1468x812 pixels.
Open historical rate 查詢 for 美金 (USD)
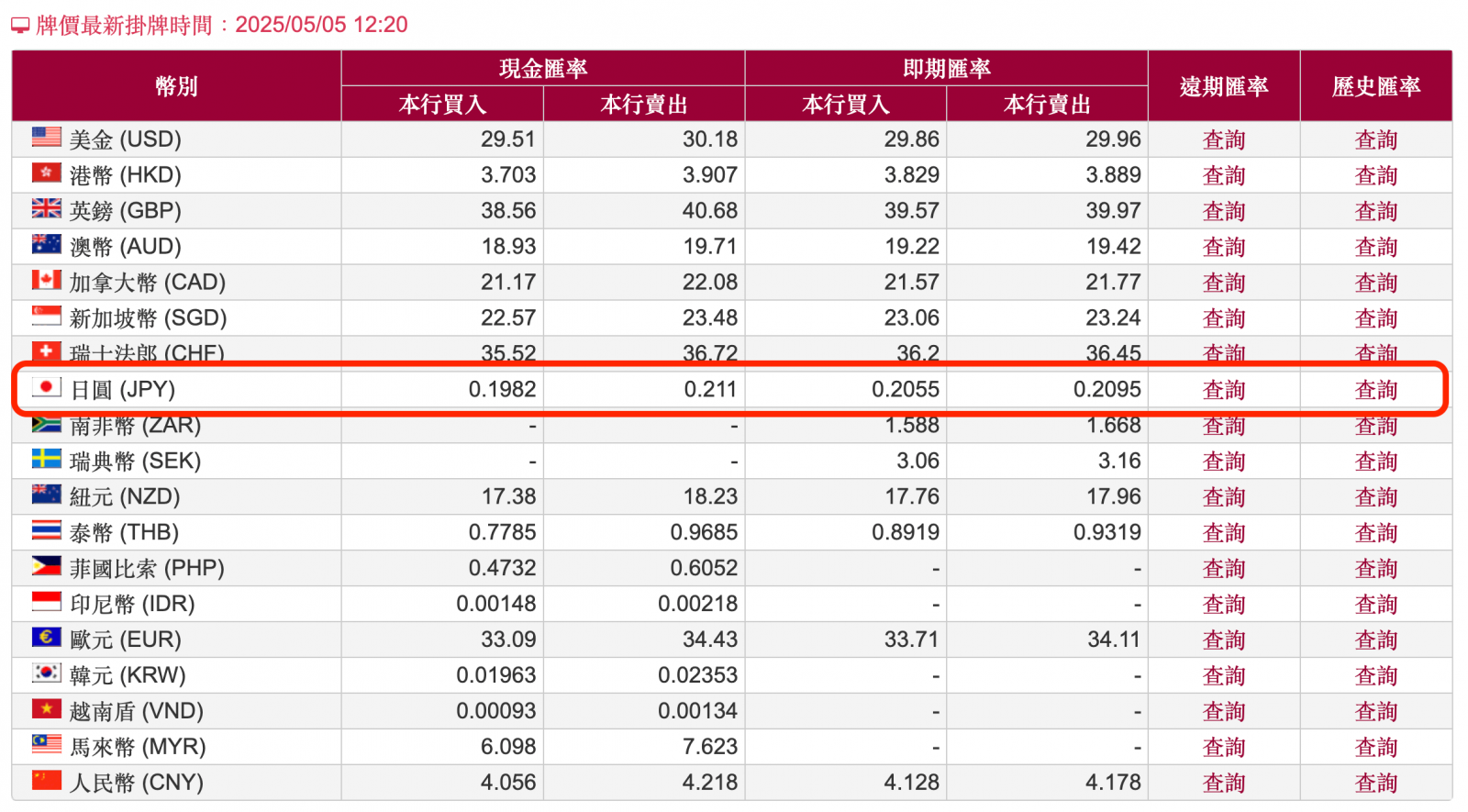(x=1376, y=139)
